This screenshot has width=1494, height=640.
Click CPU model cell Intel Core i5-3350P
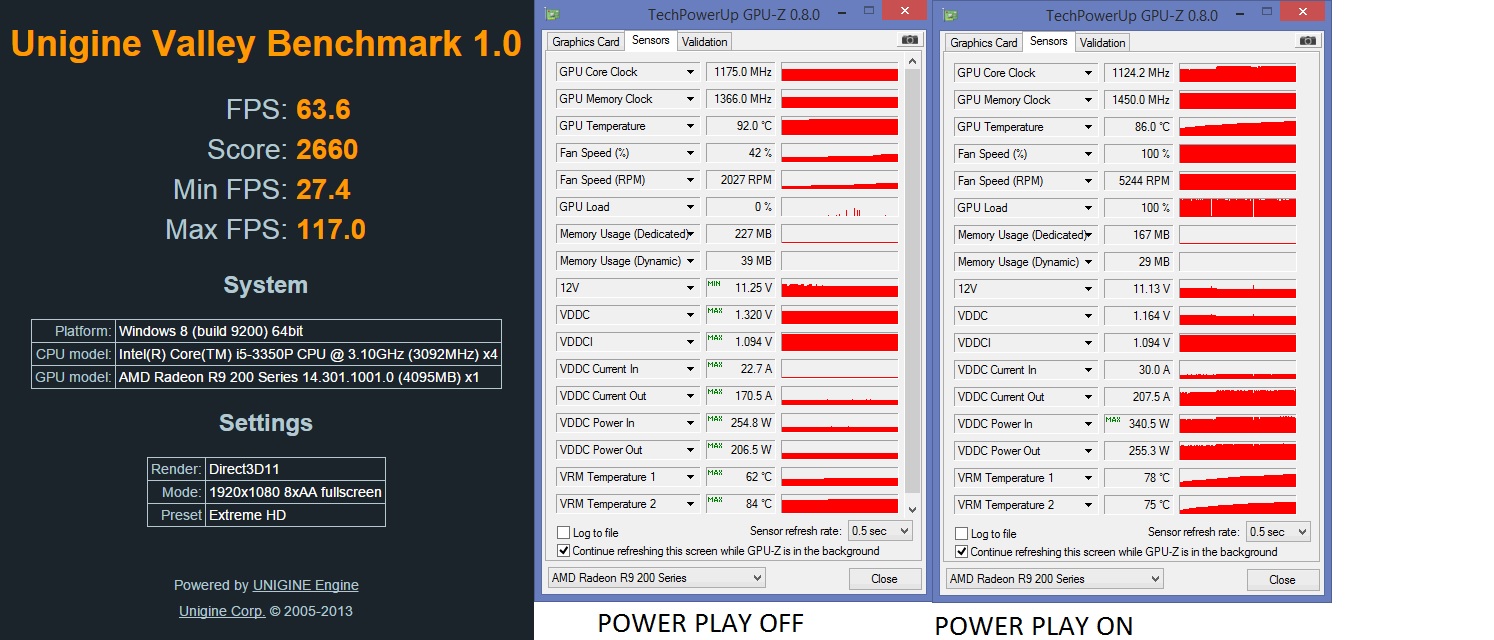308,354
